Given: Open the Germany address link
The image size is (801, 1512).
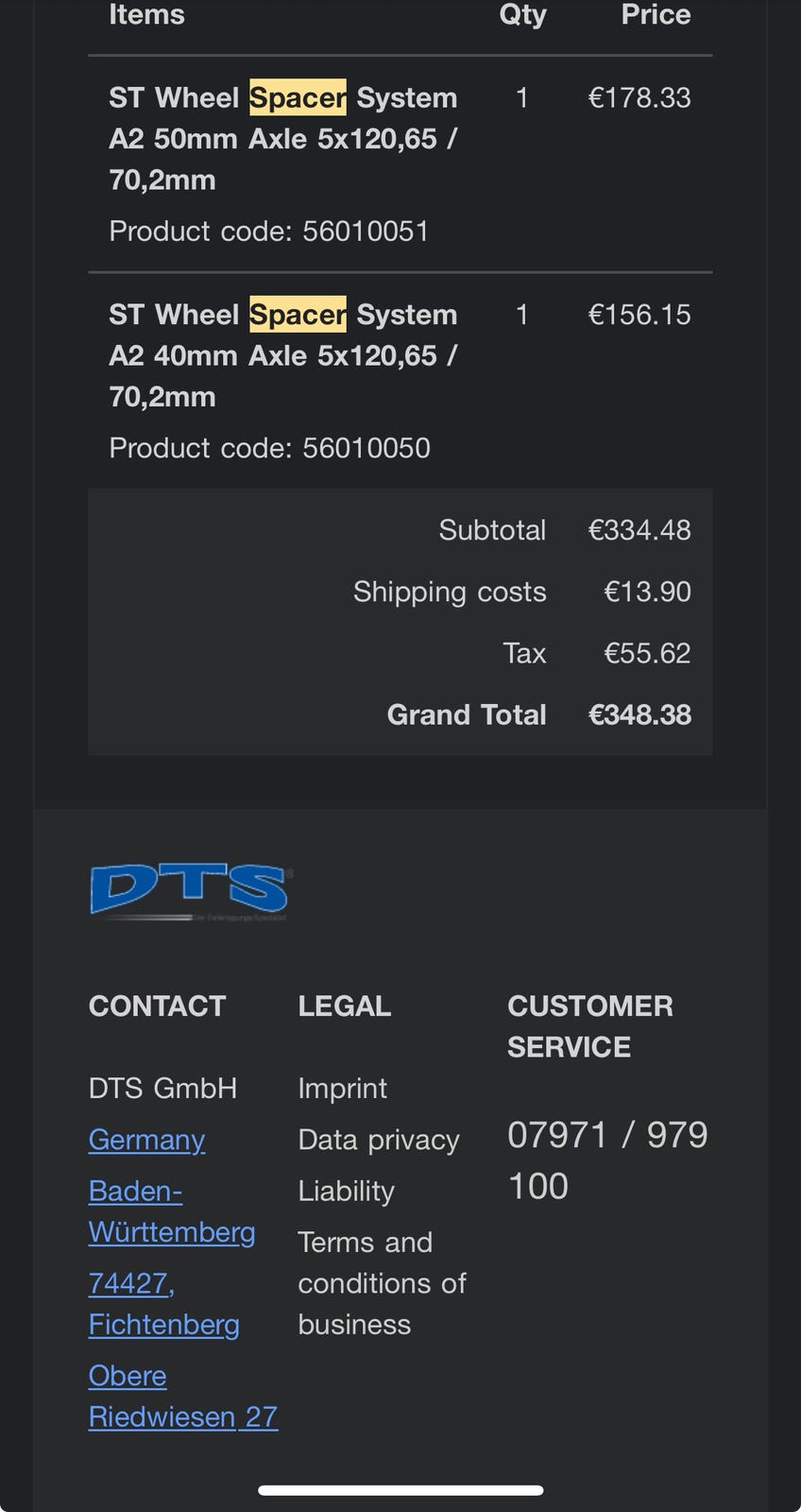Looking at the screenshot, I should pyautogui.click(x=146, y=1140).
